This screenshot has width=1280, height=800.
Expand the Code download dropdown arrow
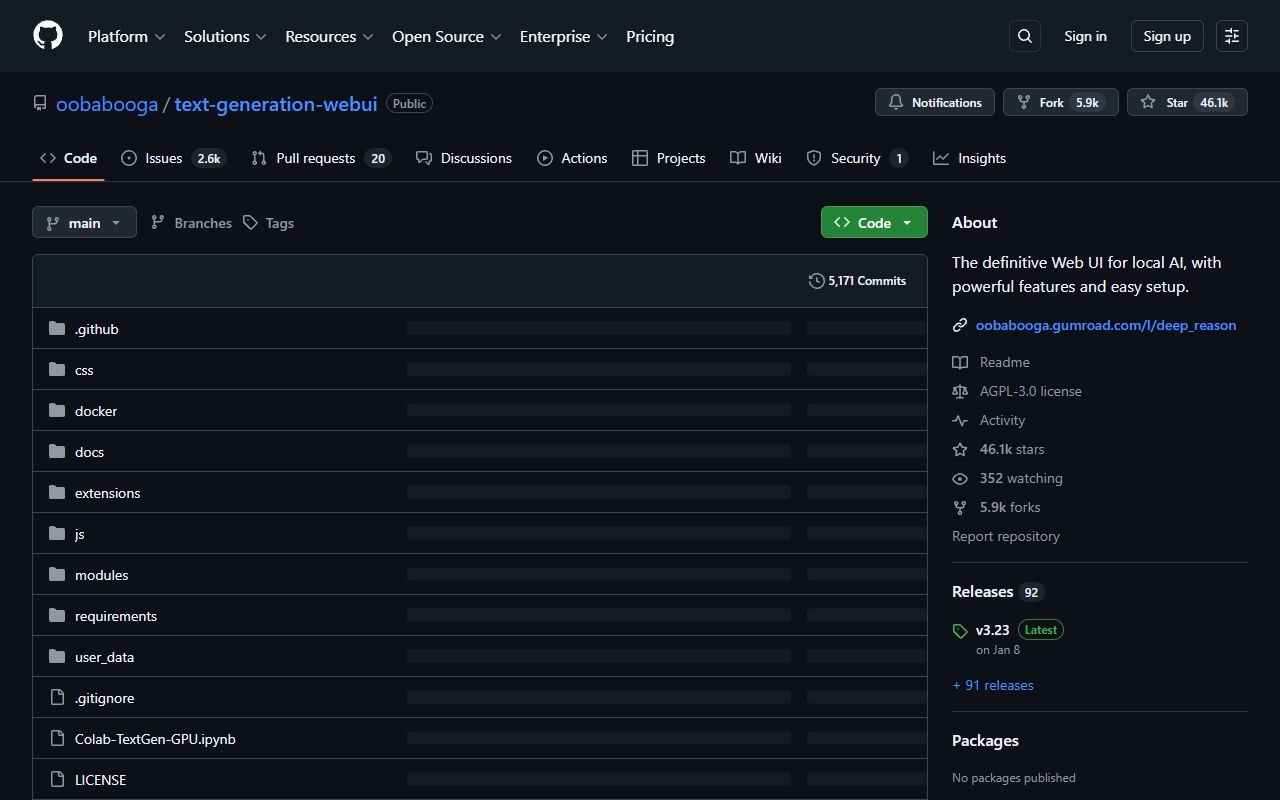(x=905, y=222)
